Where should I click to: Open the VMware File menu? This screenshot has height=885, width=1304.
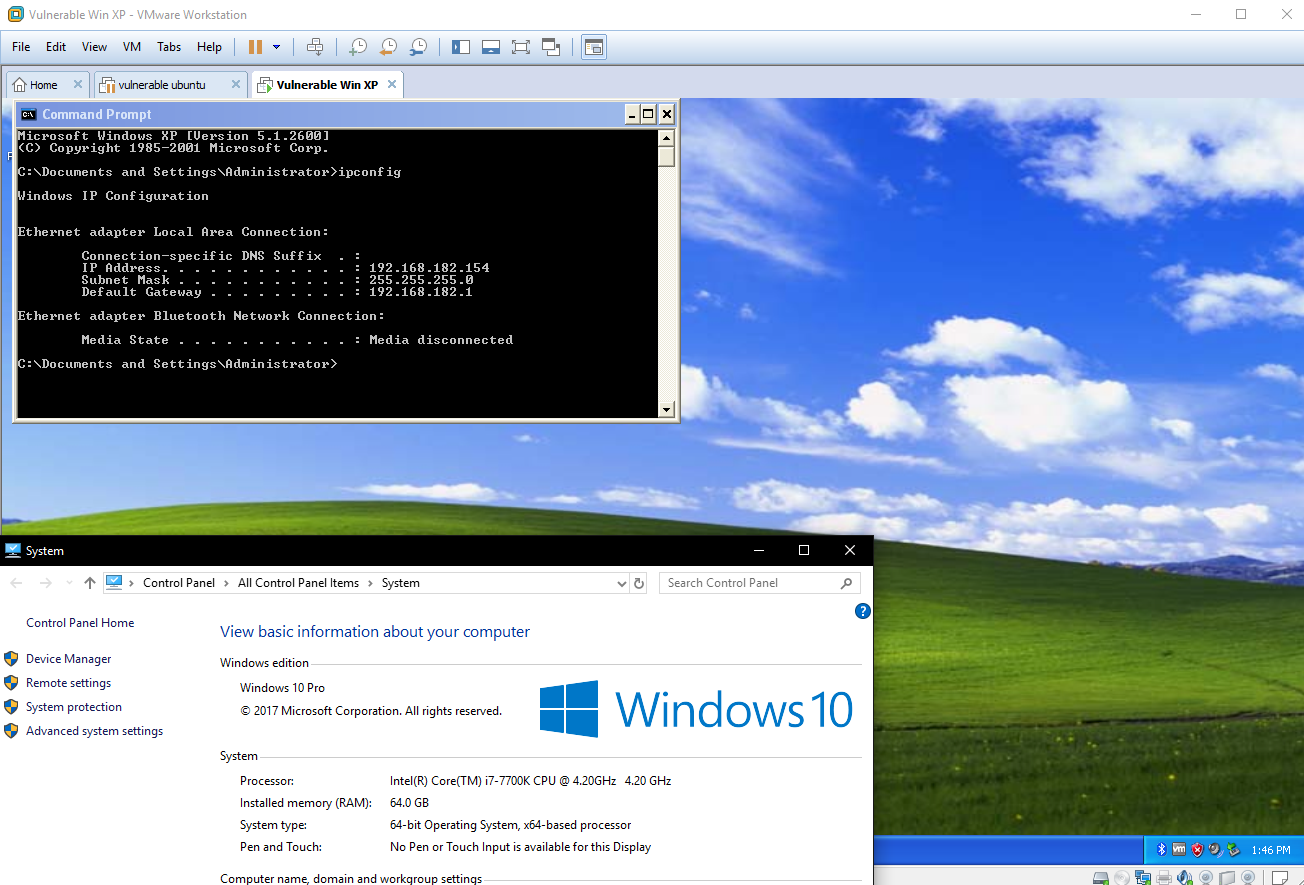[21, 47]
